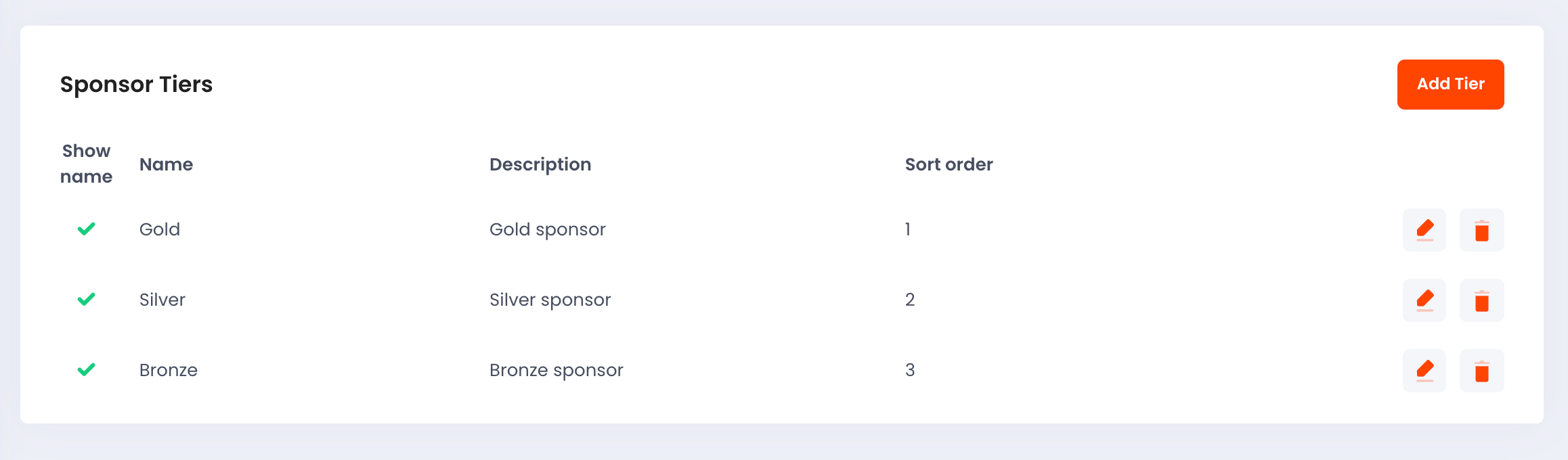
Task: Click the Add Tier button
Action: tap(1451, 85)
